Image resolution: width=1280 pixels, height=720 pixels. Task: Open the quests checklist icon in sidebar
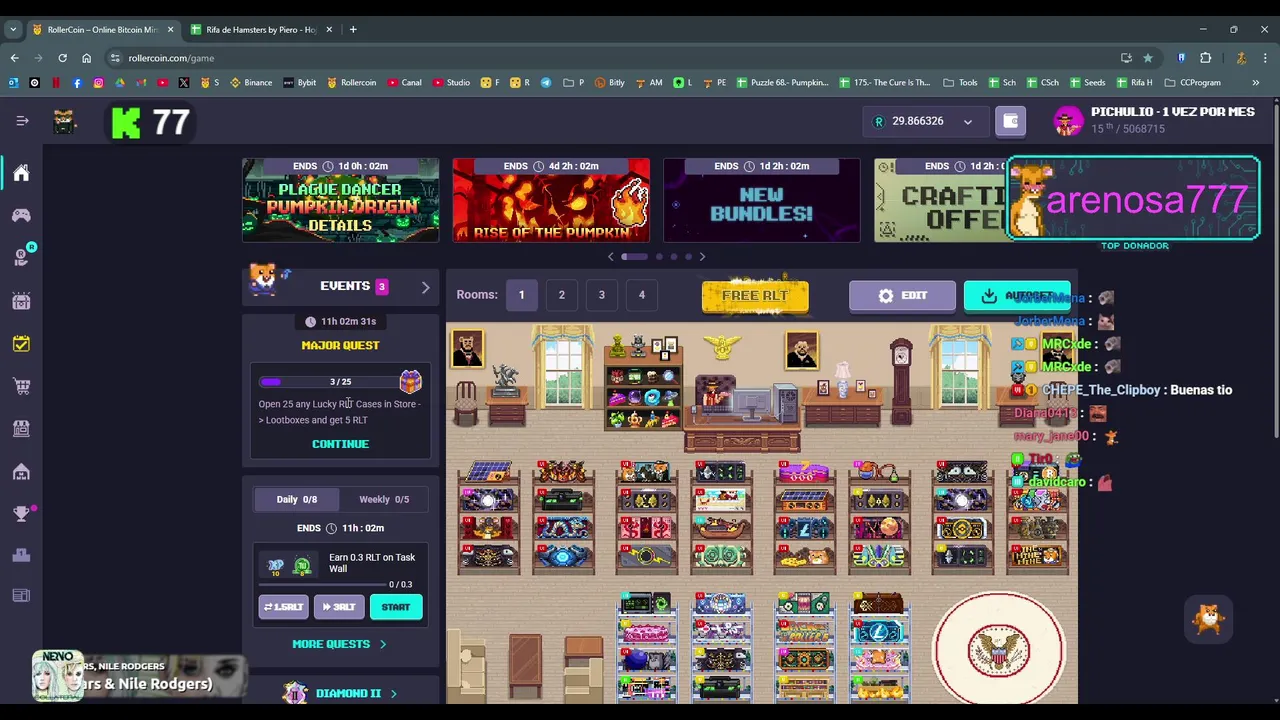[x=21, y=343]
